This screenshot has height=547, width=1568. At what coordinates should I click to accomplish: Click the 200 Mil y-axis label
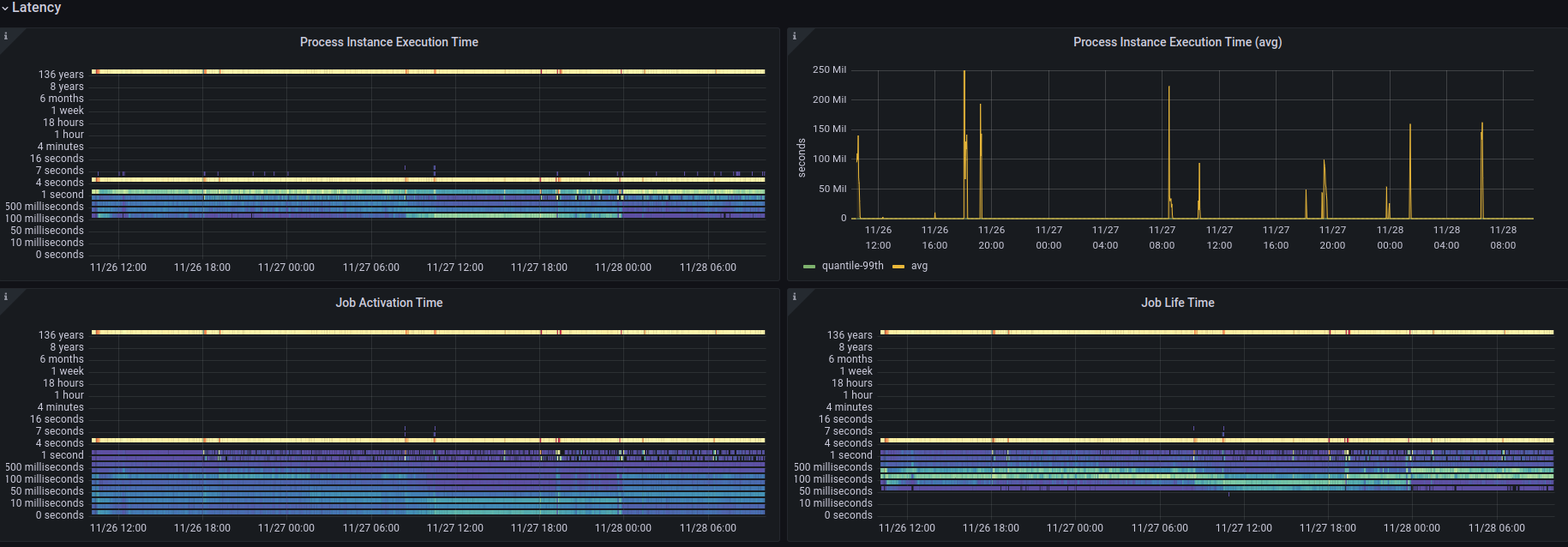829,99
